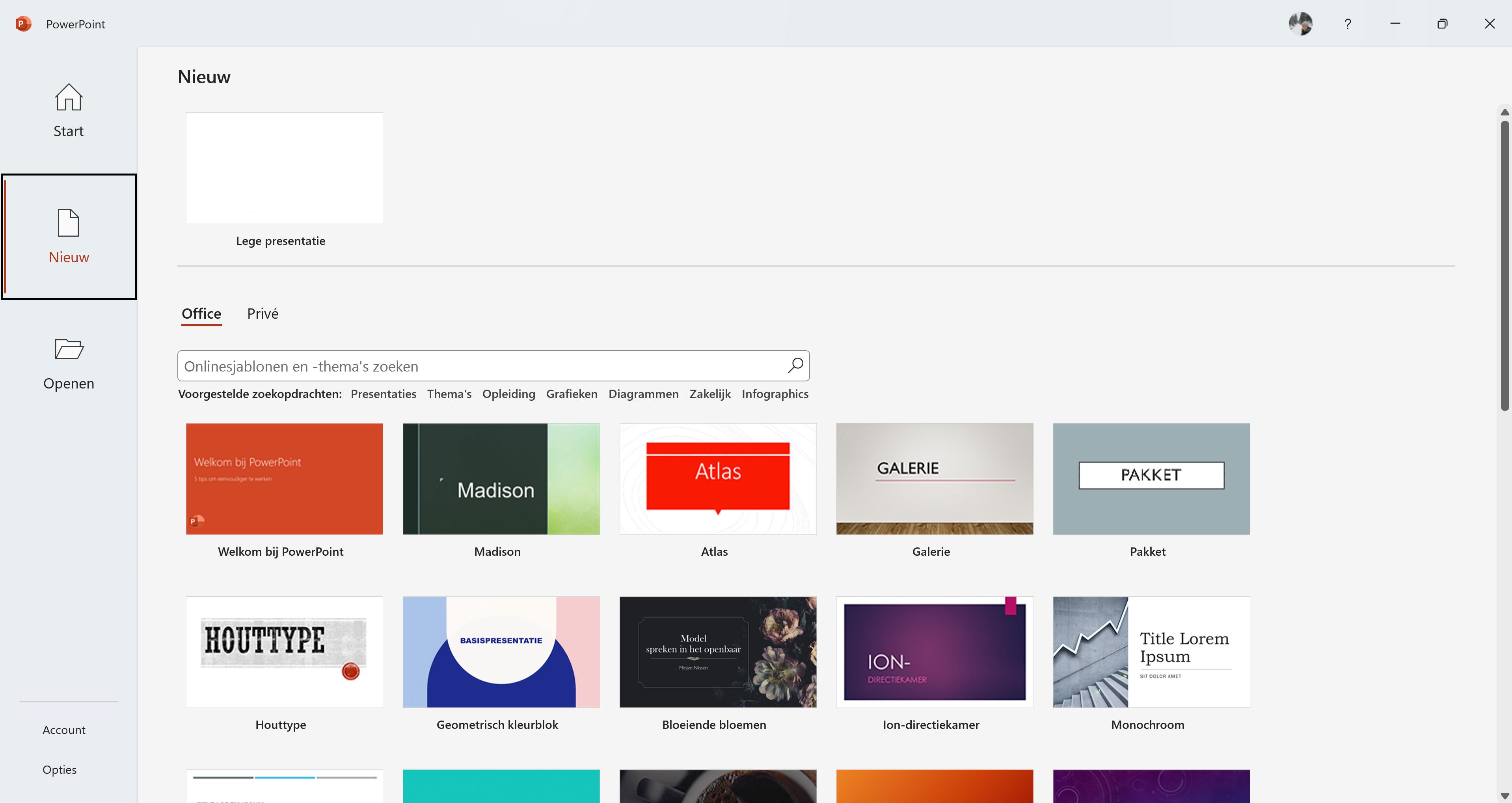Select the Atlas template thumbnail
1512x803 pixels.
coord(717,479)
